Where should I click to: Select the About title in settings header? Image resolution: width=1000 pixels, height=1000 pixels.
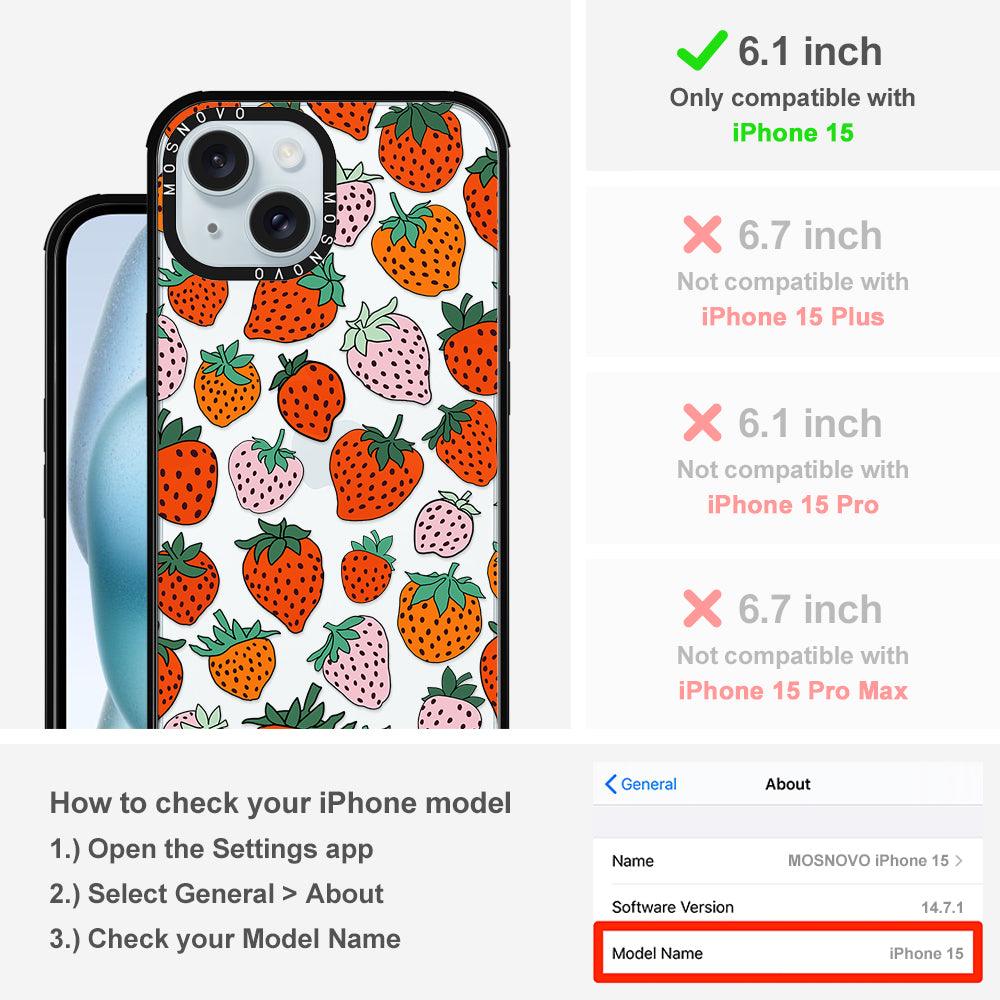(x=788, y=784)
